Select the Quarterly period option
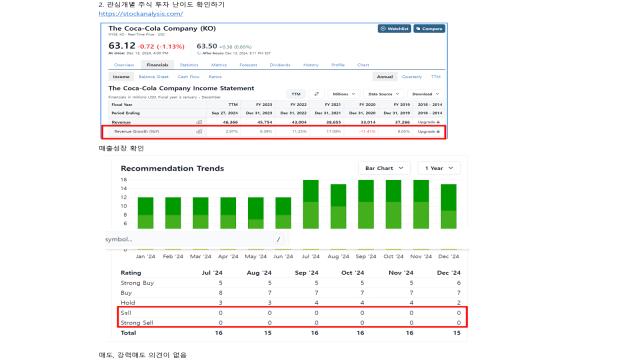 (412, 77)
